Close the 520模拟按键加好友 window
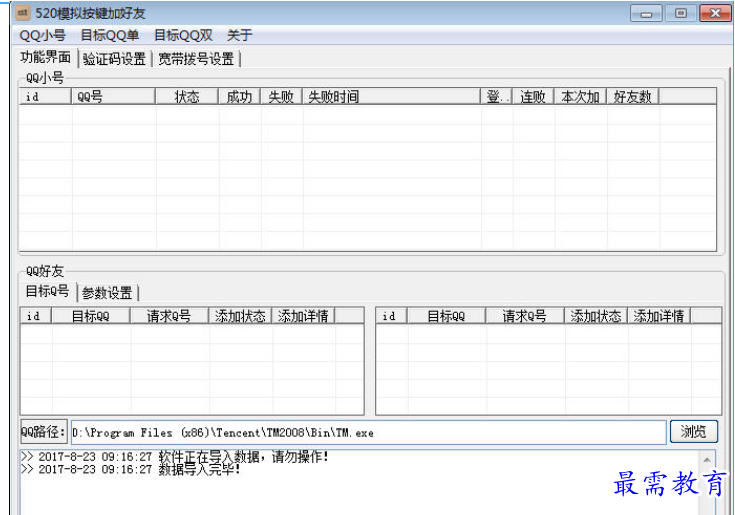Viewport: 735px width, 515px height. click(715, 13)
